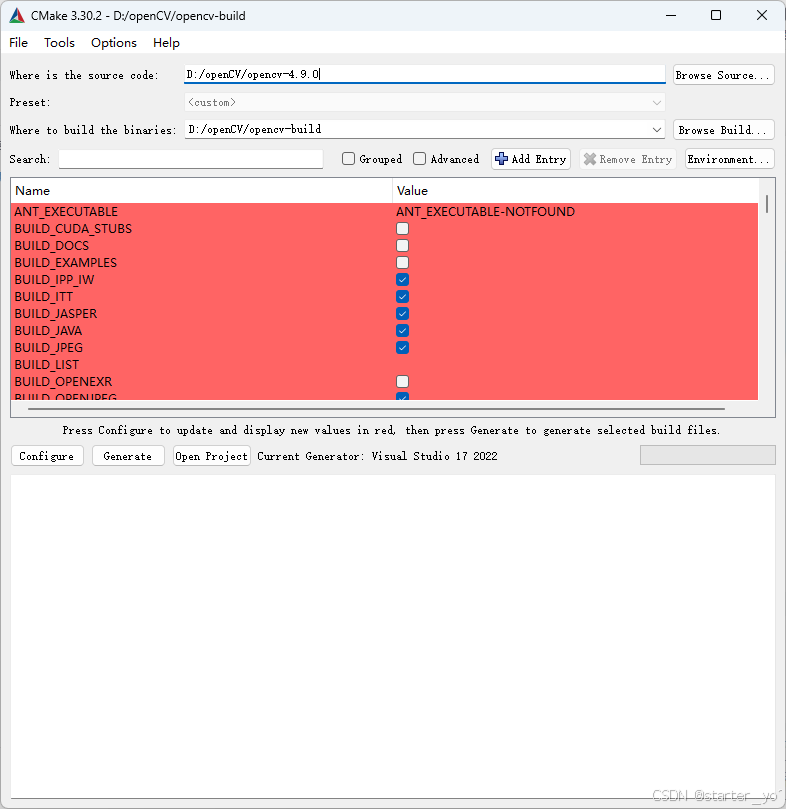Select the ANT_EXECUTABLE row
Viewport: 786px width, 809px height.
384,212
